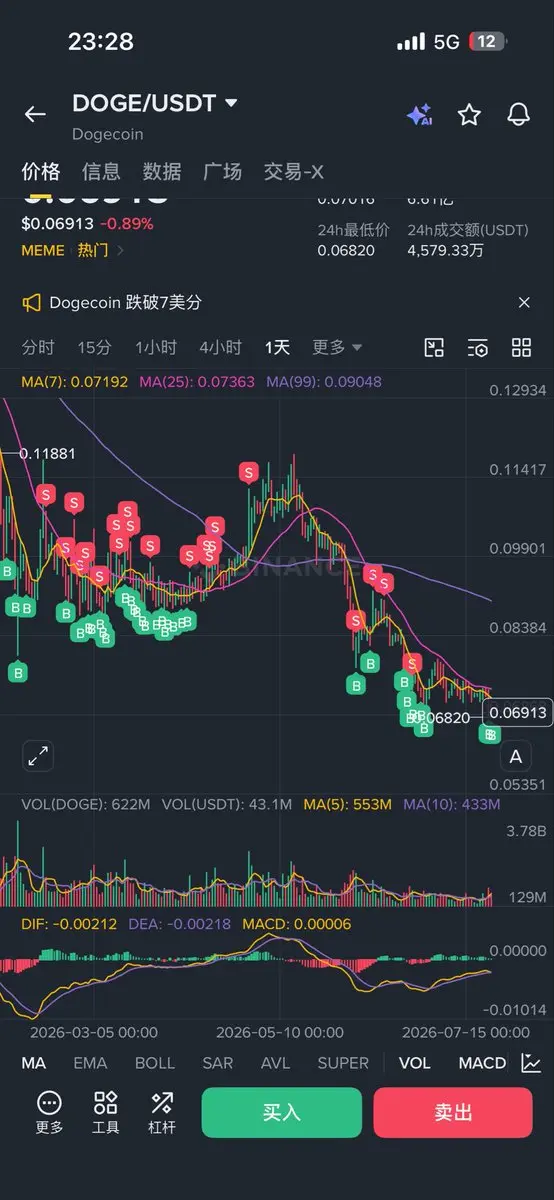
Task: Switch to the 交易-X tab
Action: coord(293,171)
